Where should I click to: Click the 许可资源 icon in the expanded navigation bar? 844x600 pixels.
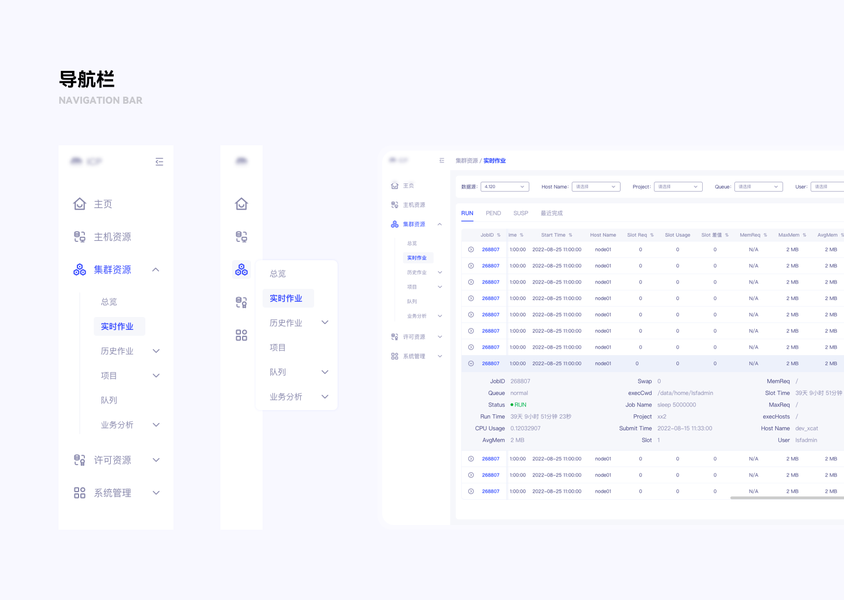click(x=80, y=460)
